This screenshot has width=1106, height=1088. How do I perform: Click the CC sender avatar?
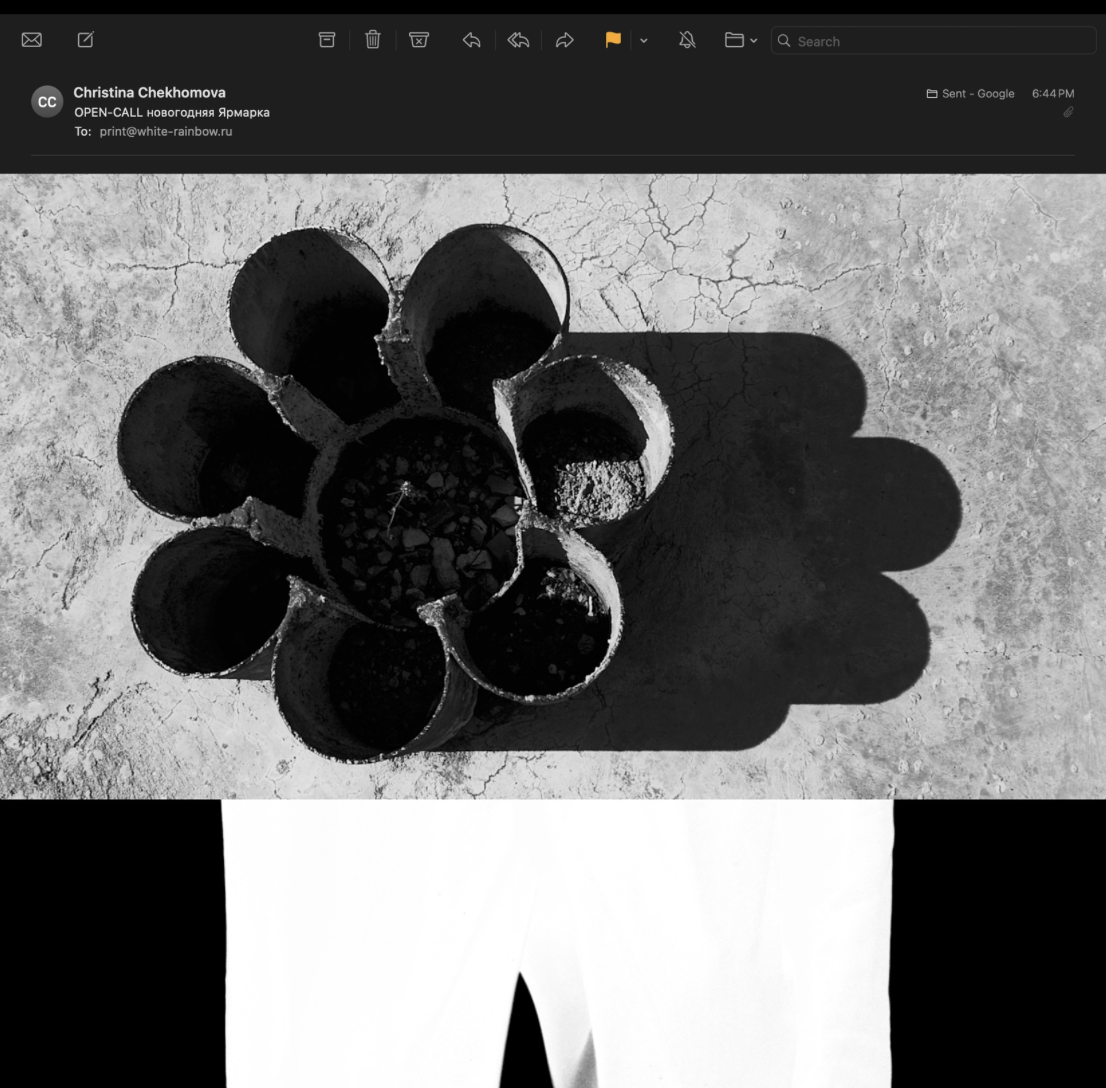point(47,102)
